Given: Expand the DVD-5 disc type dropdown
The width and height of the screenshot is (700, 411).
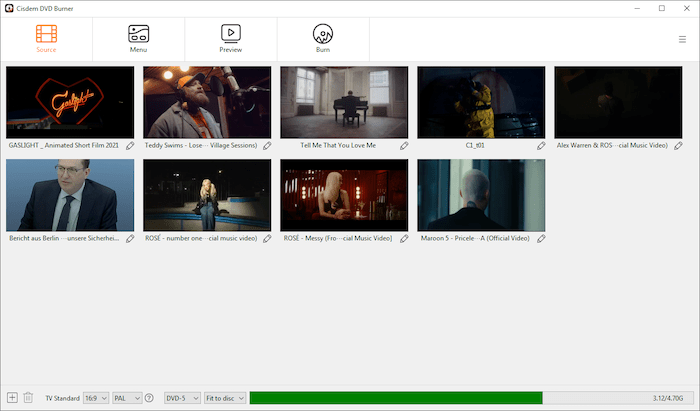Looking at the screenshot, I should coord(182,398).
